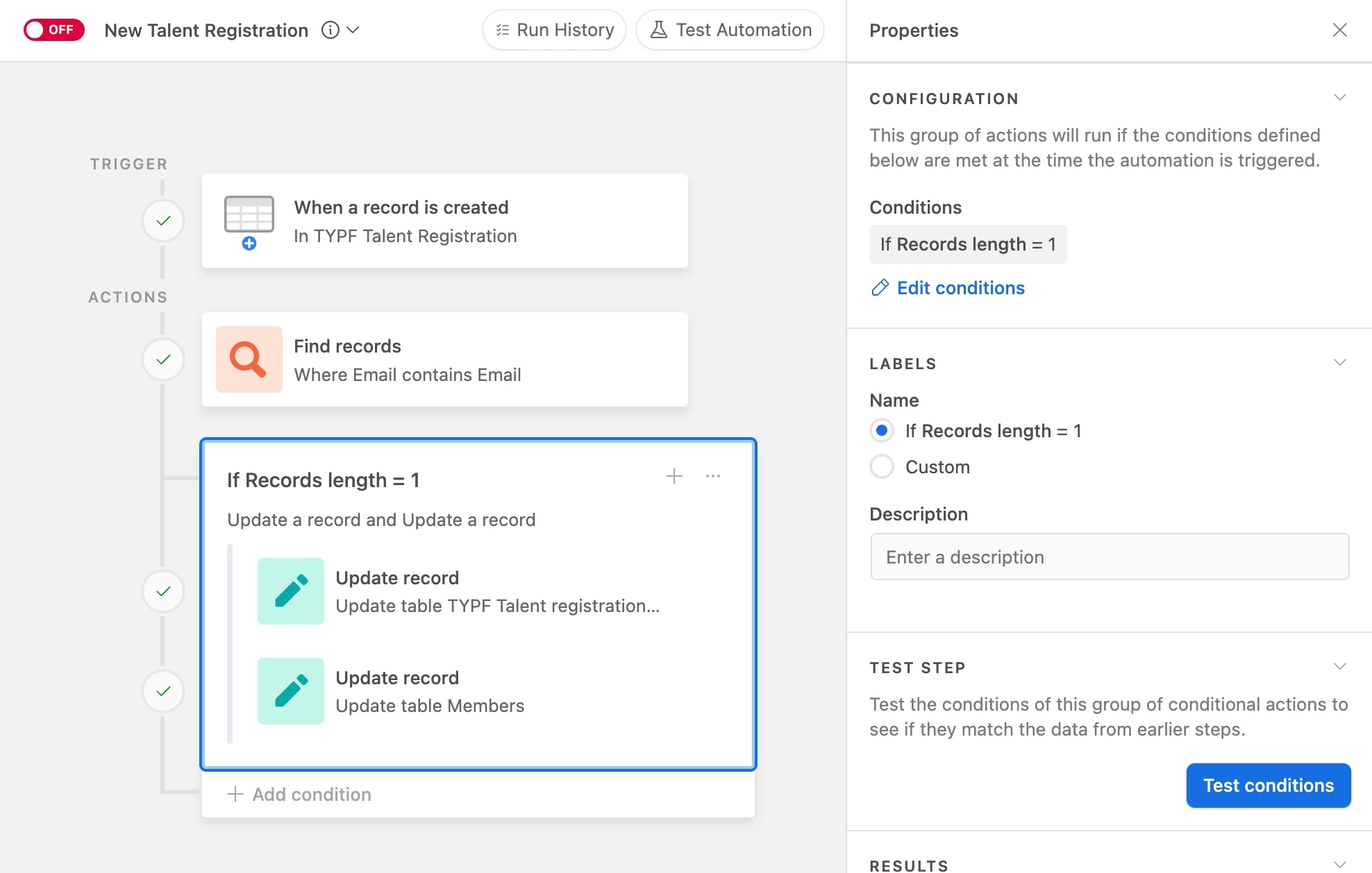1372x873 pixels.
Task: Click the Find records magnifier icon
Action: [x=249, y=359]
